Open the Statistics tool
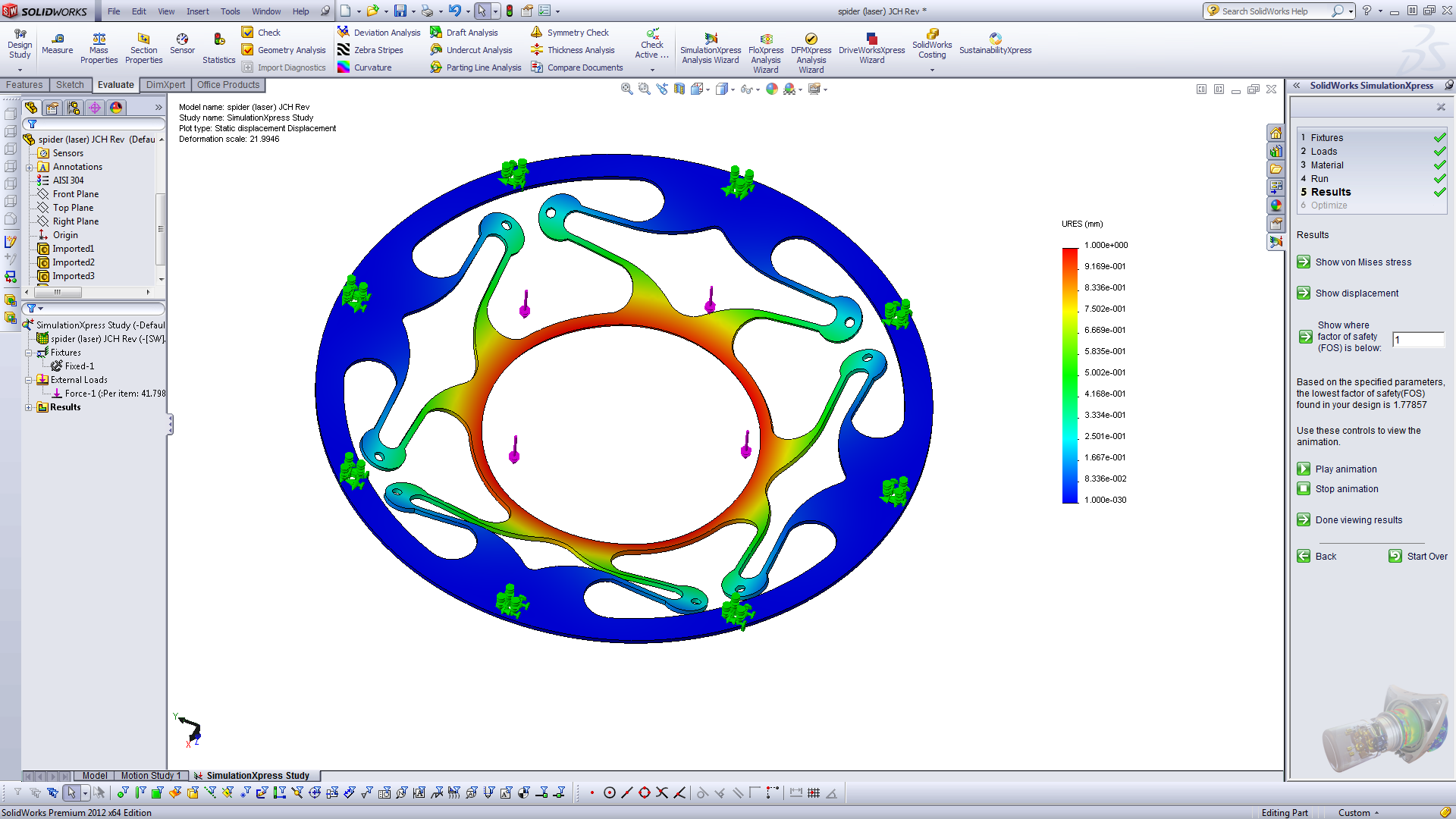1456x819 pixels. tap(219, 49)
